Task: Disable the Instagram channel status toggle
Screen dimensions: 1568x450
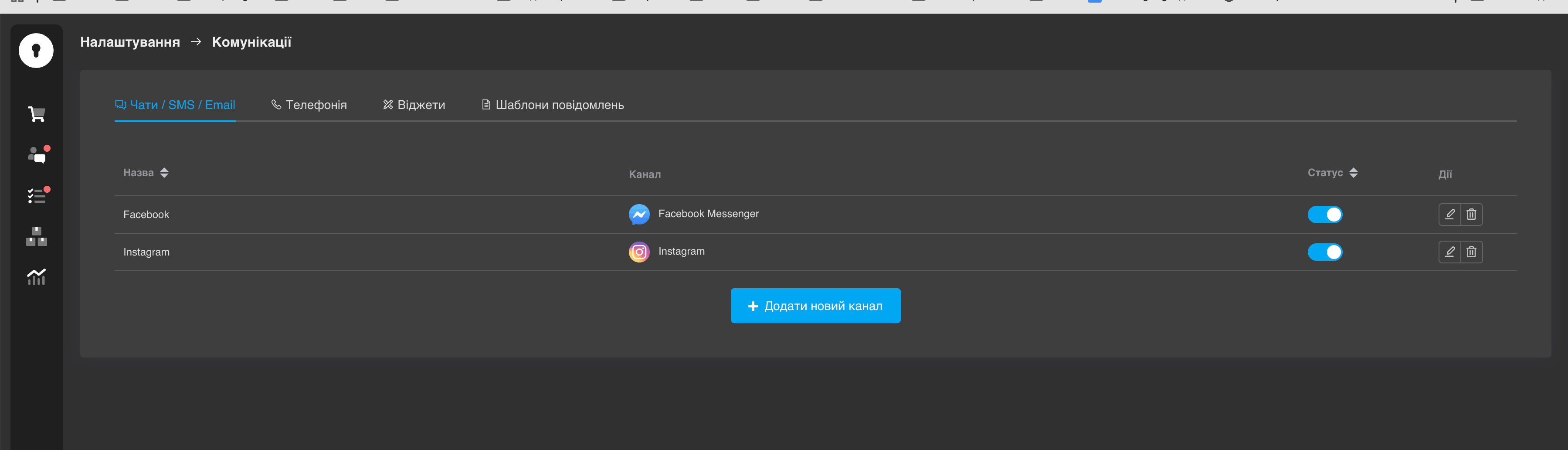Action: click(1325, 252)
